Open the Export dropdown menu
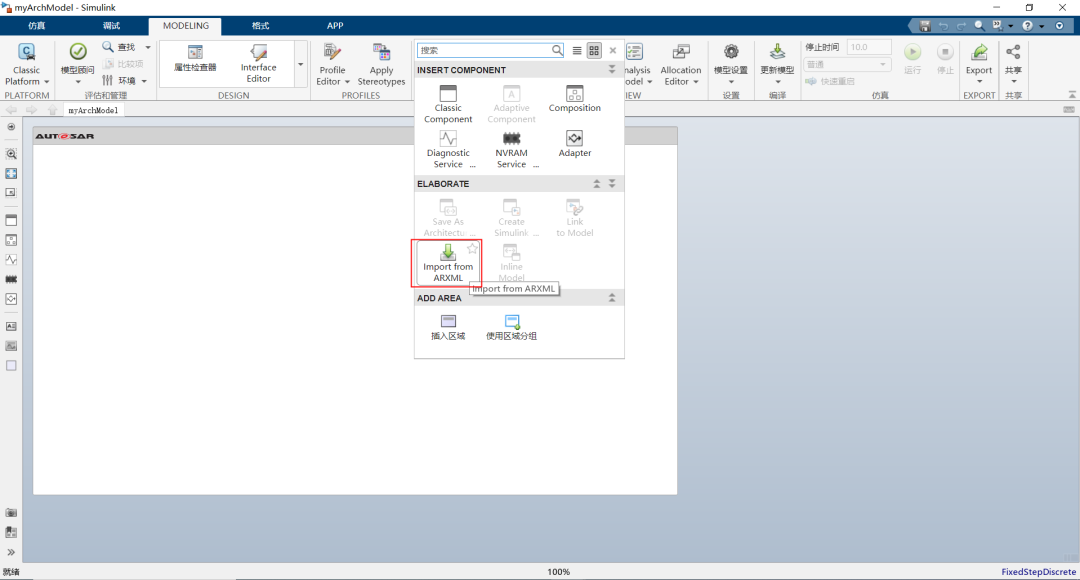 click(978, 82)
